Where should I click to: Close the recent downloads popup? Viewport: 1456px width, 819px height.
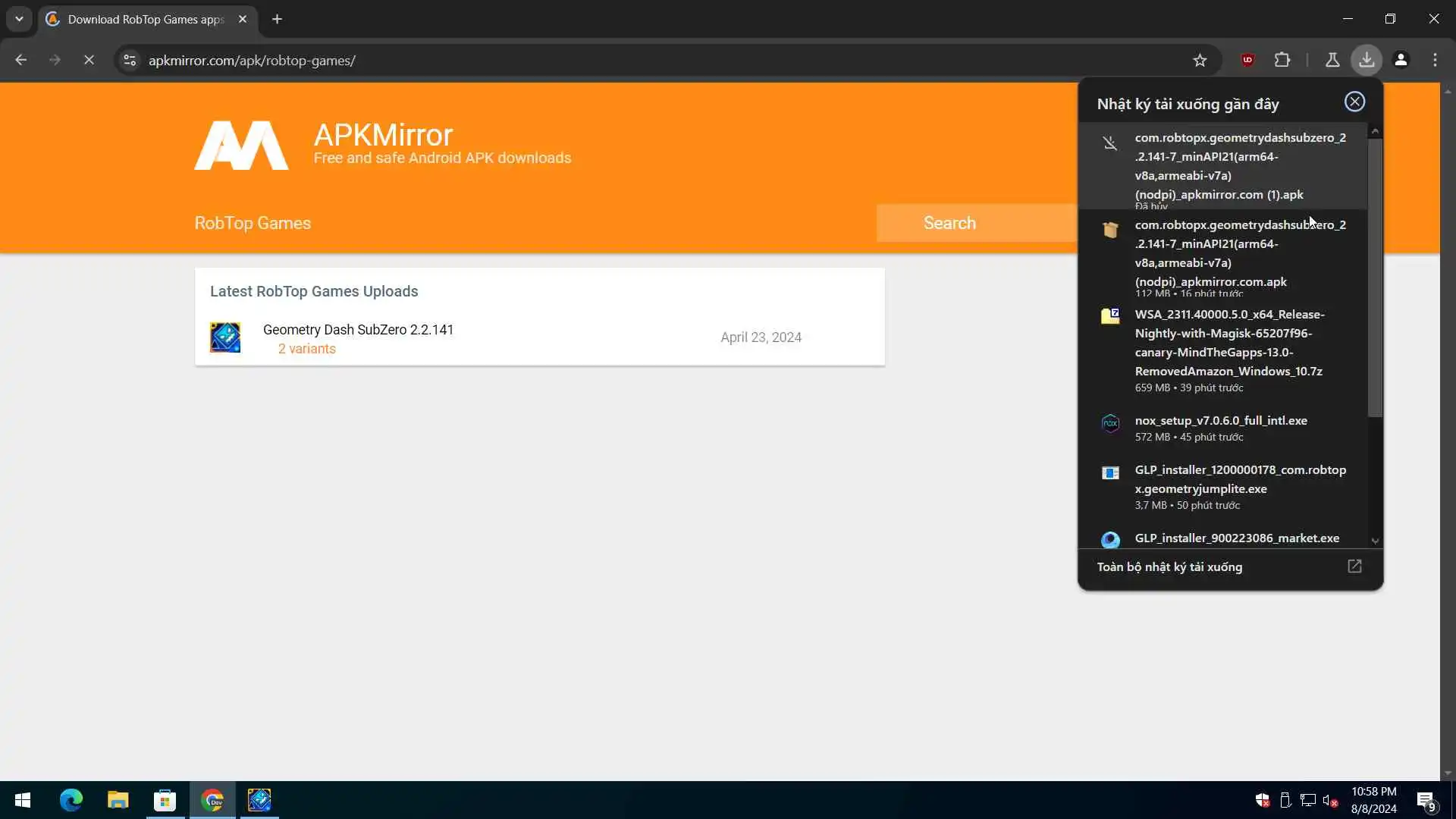pyautogui.click(x=1354, y=102)
